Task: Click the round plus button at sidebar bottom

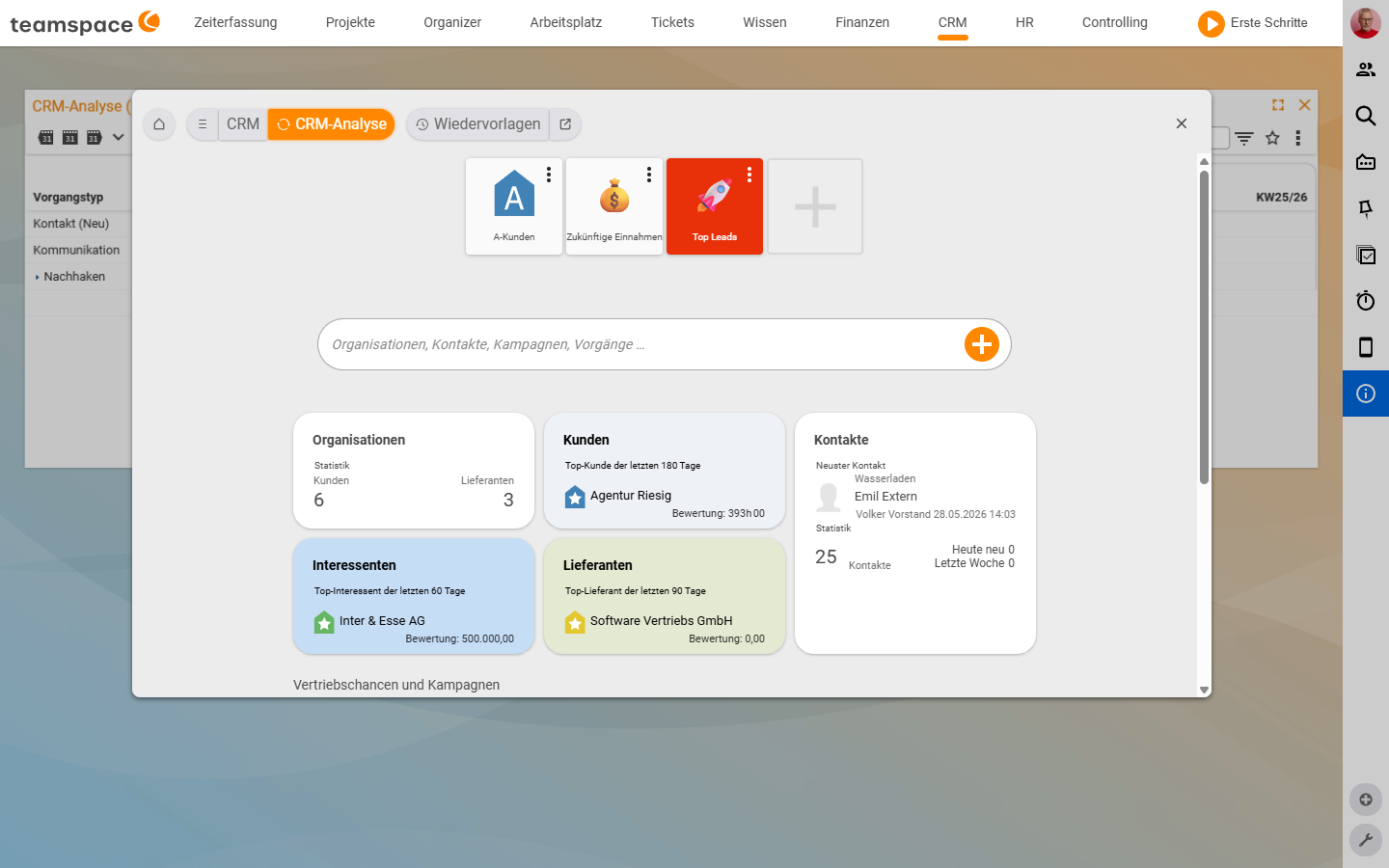Action: (x=1366, y=800)
